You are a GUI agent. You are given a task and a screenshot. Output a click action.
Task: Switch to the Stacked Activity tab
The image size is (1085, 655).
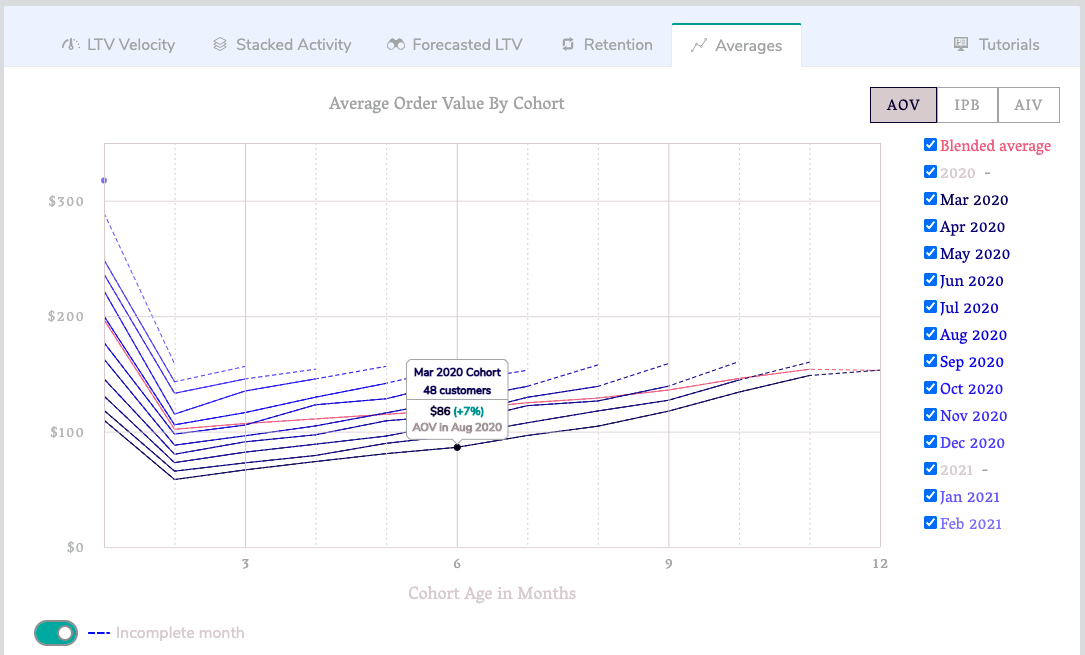click(x=282, y=44)
